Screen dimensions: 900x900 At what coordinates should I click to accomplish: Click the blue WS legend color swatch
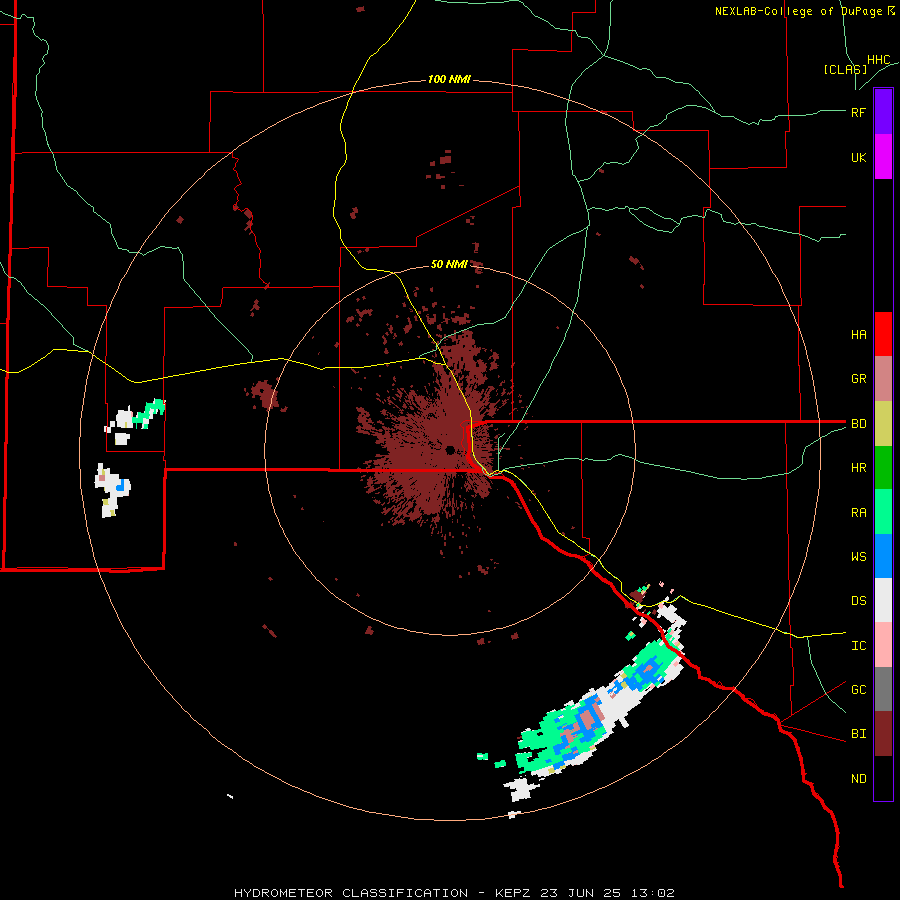(883, 556)
